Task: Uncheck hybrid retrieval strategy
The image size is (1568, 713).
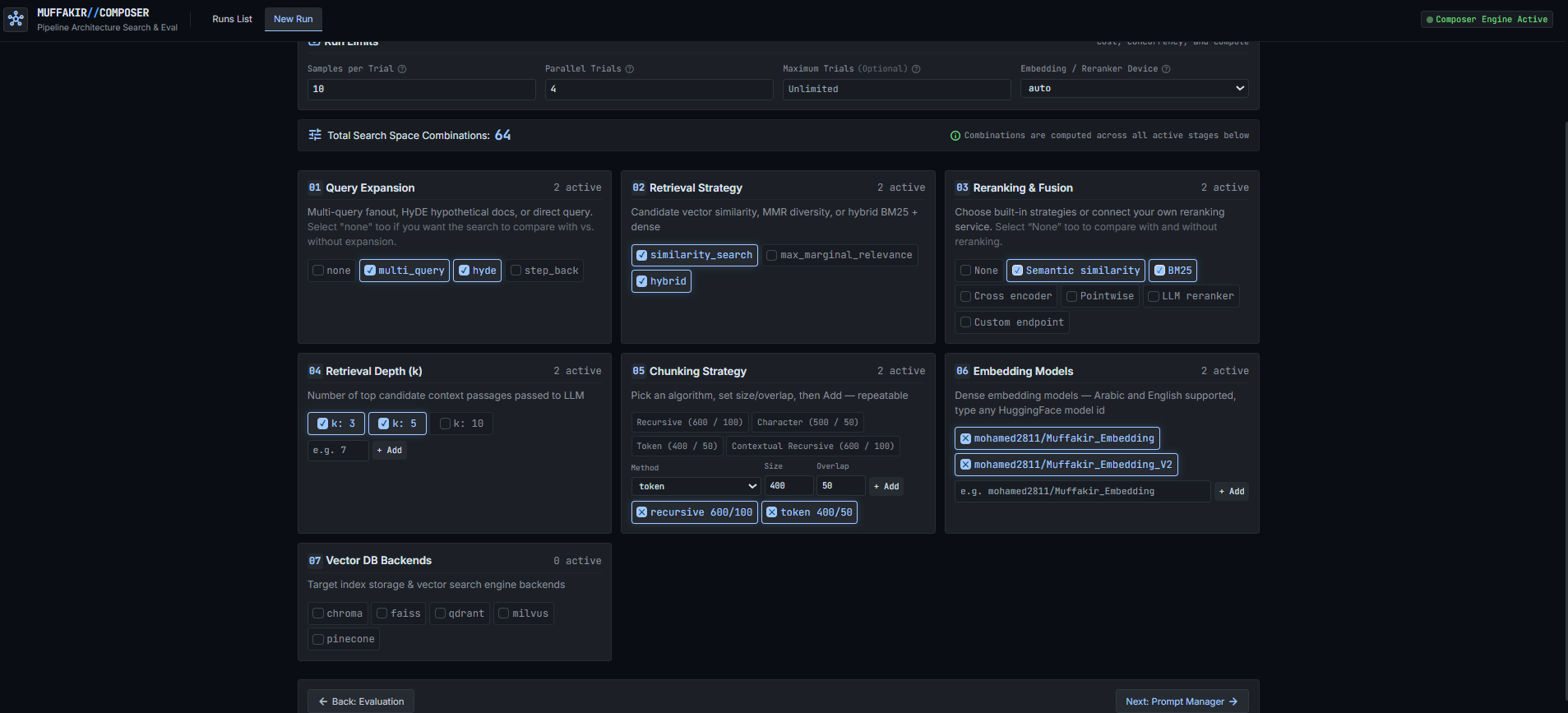Action: tap(661, 281)
